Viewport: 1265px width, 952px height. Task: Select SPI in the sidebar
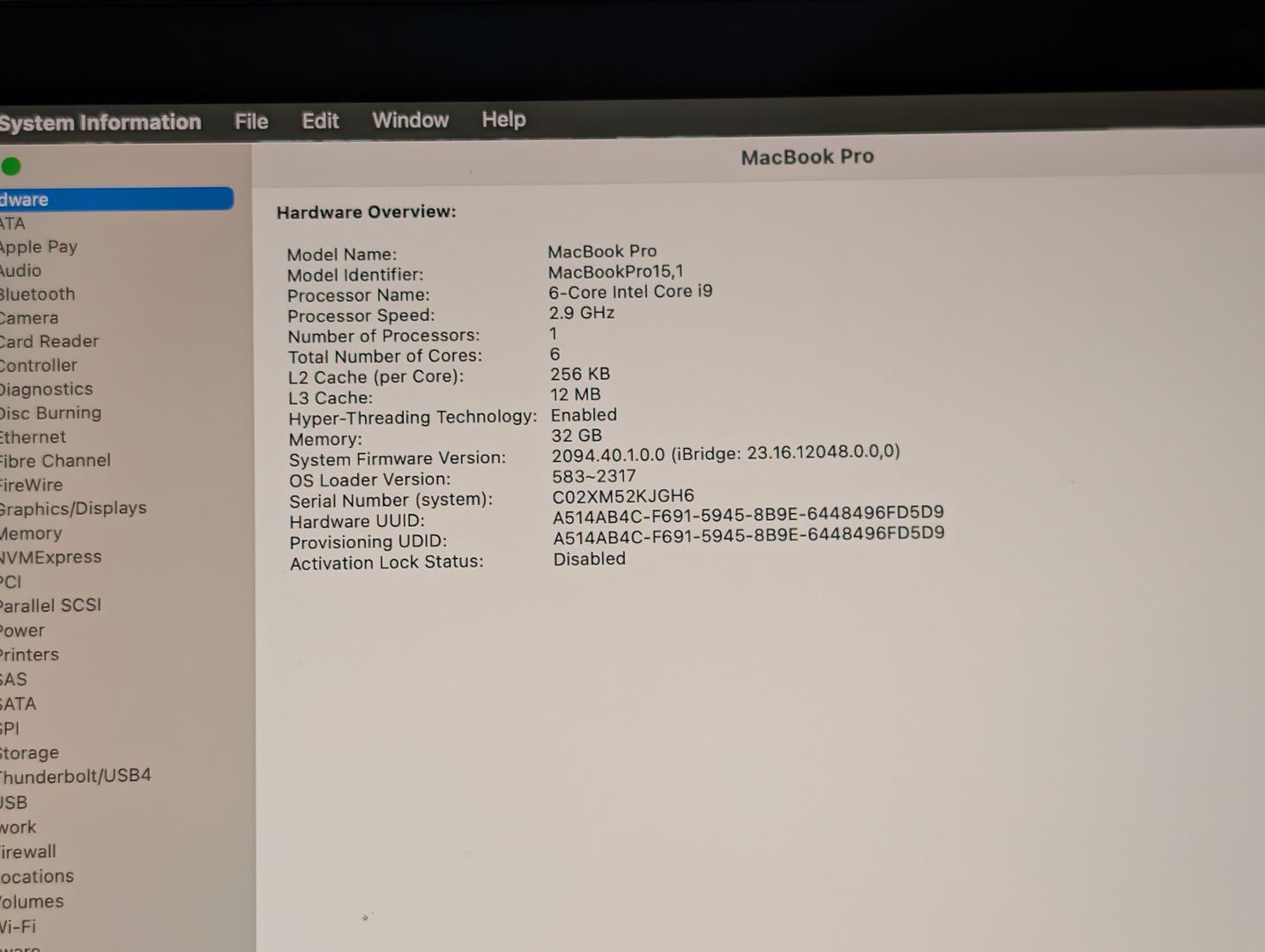[10, 729]
